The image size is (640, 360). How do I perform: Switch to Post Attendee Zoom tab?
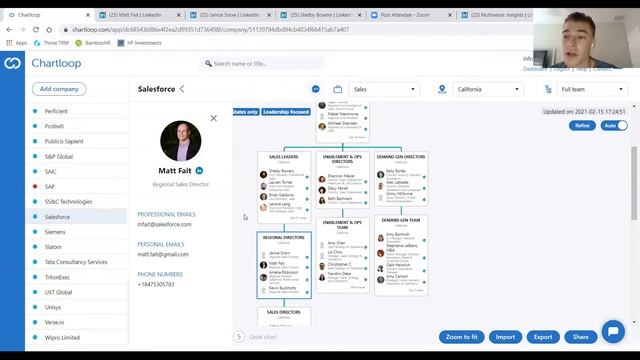(411, 15)
